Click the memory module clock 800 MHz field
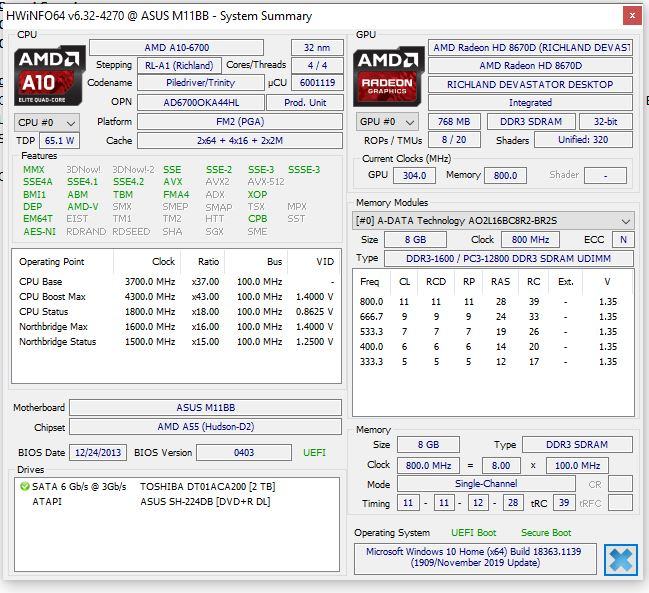This screenshot has width=649, height=593. pos(530,240)
